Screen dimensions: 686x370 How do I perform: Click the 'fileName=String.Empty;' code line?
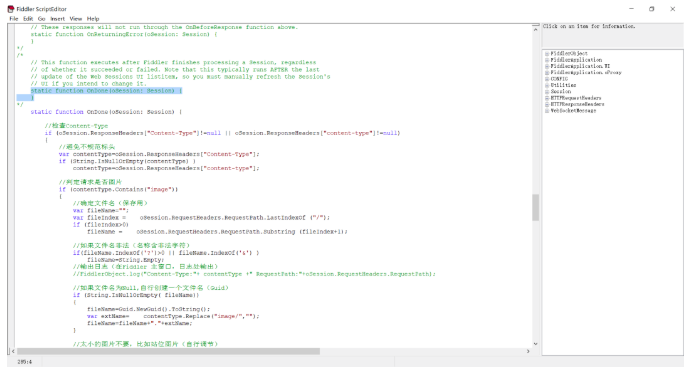tap(125, 260)
